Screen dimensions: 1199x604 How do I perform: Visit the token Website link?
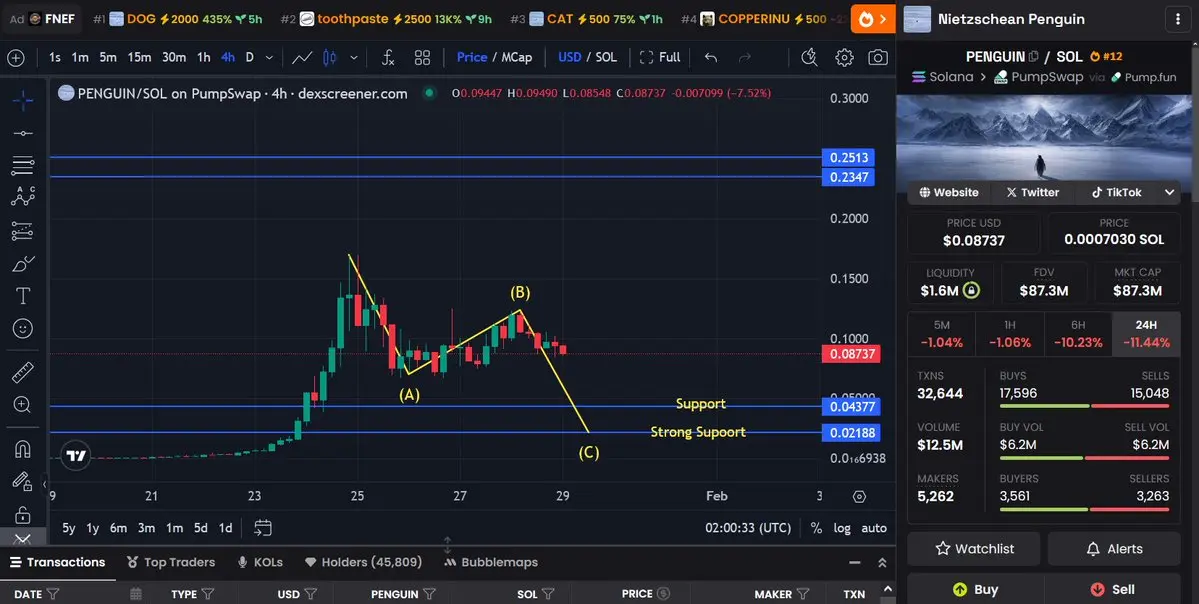pyautogui.click(x=949, y=193)
